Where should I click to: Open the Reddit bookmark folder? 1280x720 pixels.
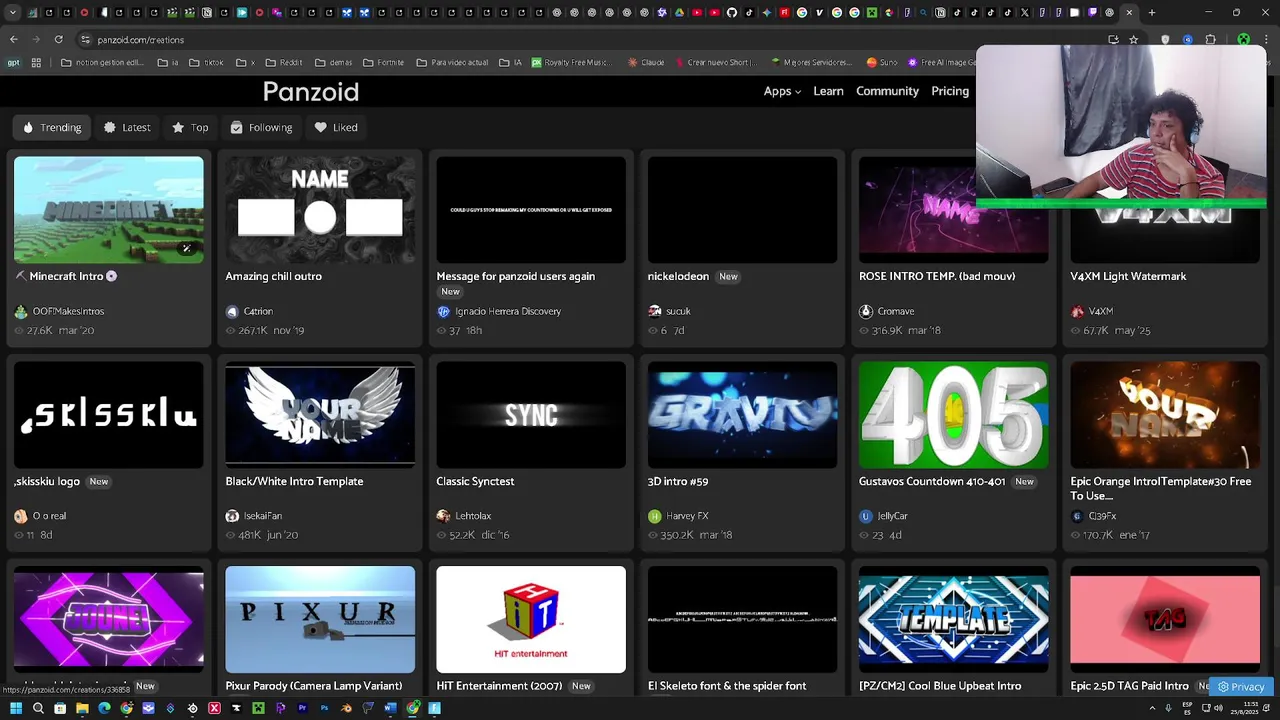click(x=284, y=62)
